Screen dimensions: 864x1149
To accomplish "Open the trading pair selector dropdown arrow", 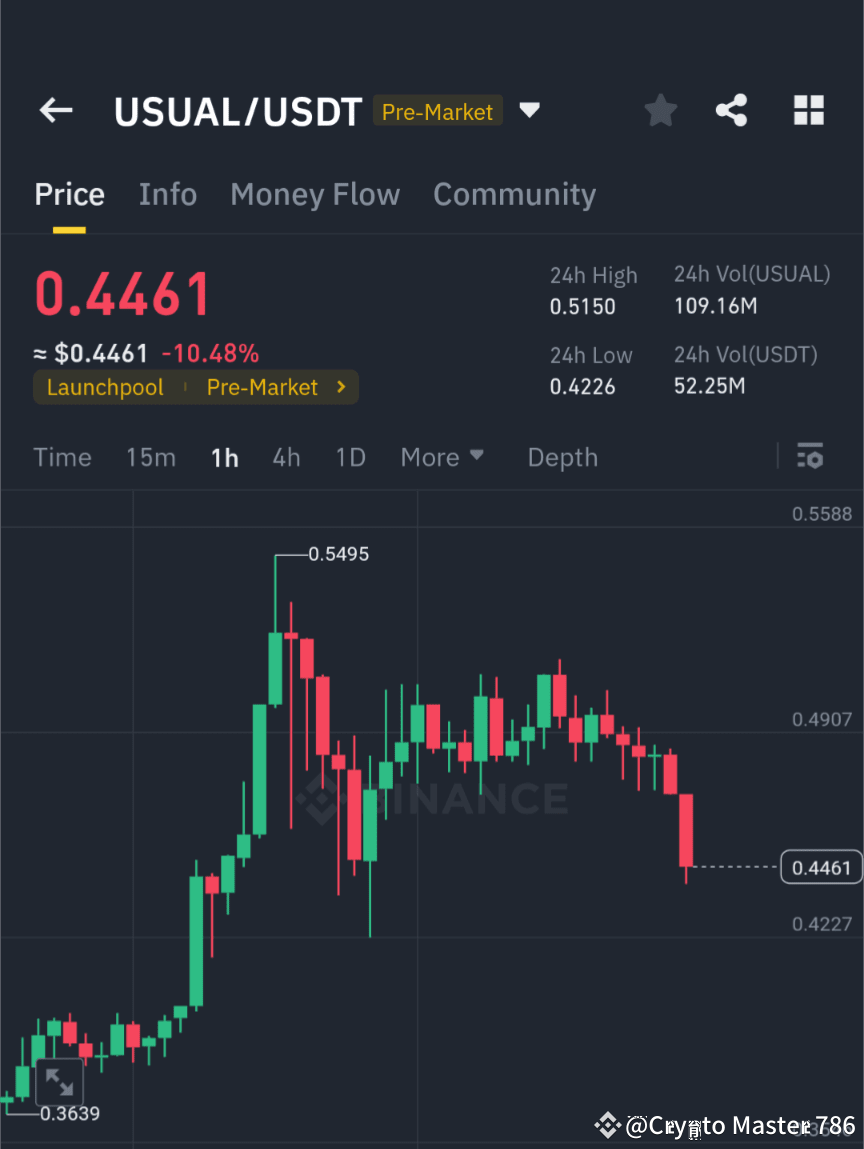I will [529, 111].
